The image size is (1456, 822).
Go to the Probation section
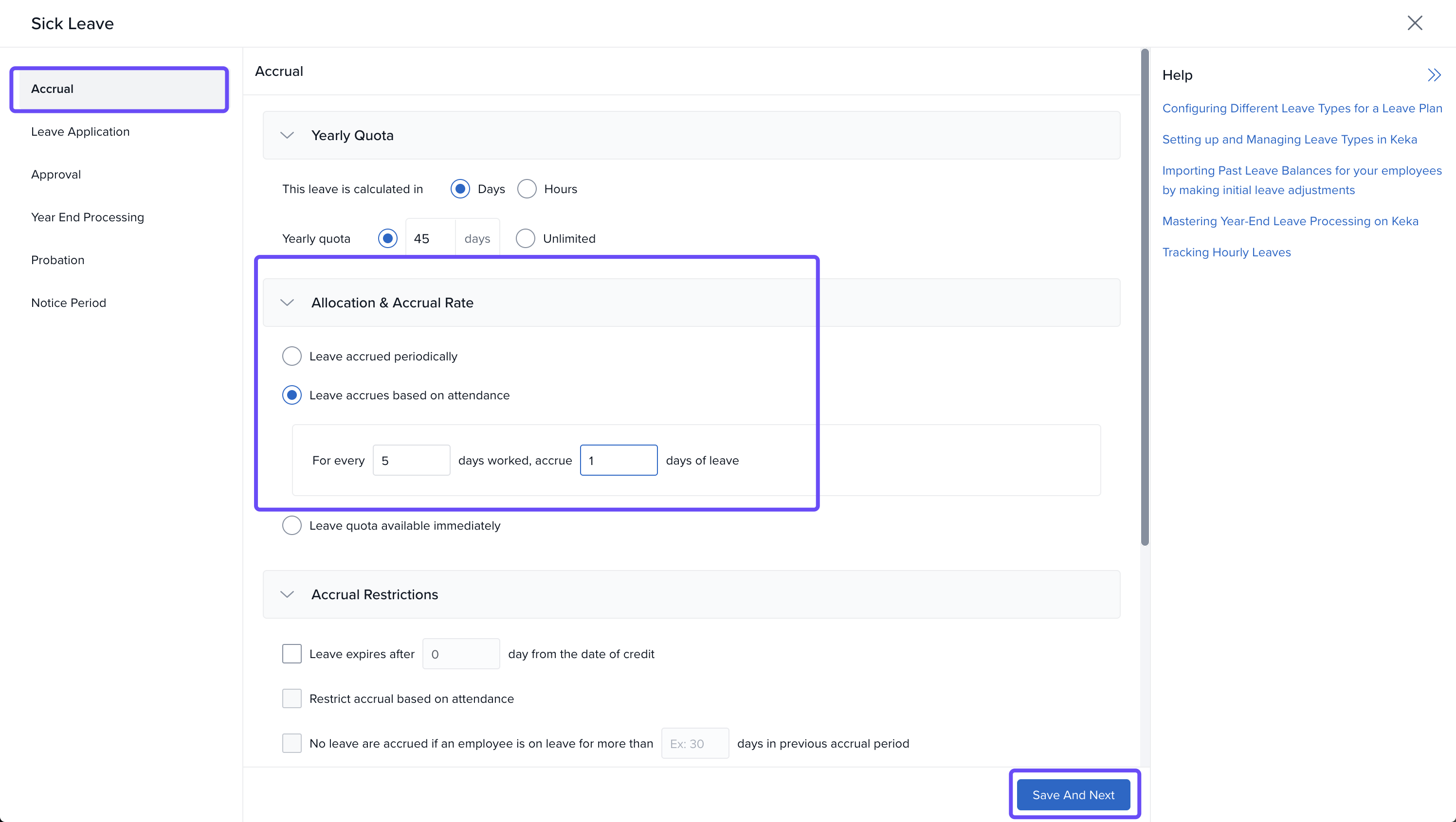57,260
